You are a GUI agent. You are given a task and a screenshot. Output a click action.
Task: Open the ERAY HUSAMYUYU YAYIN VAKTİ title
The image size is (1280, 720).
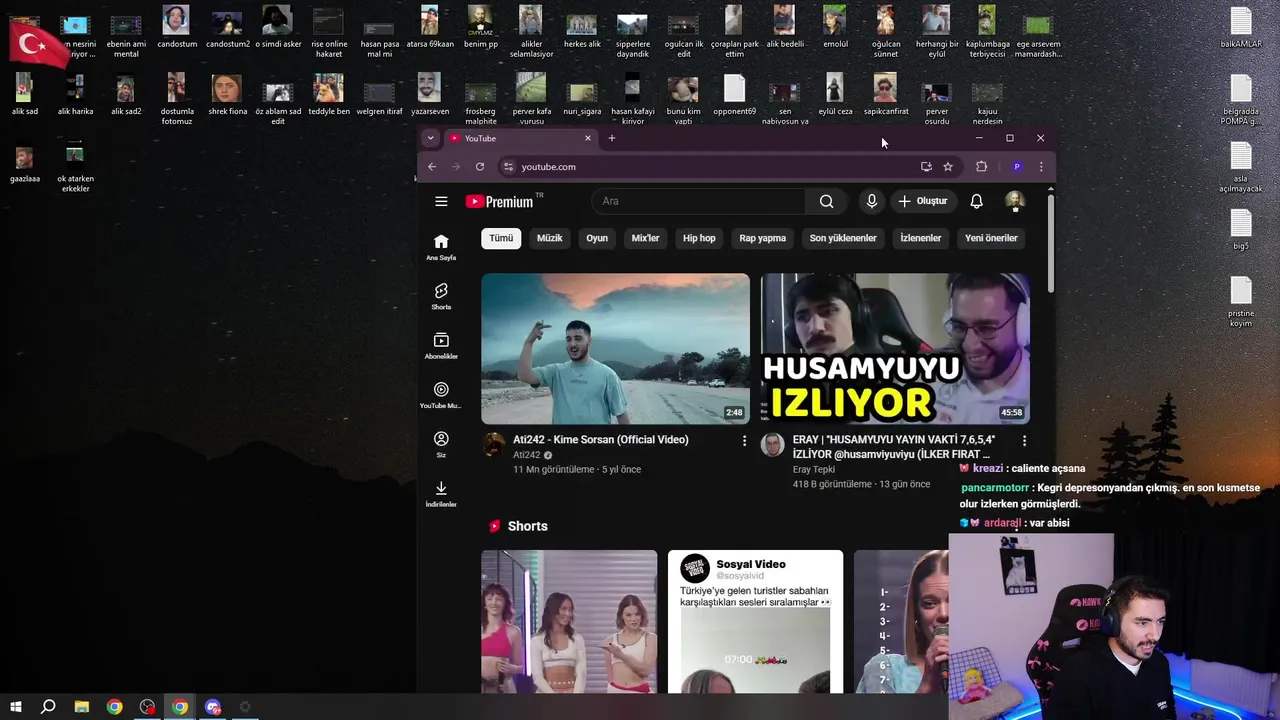pyautogui.click(x=894, y=447)
